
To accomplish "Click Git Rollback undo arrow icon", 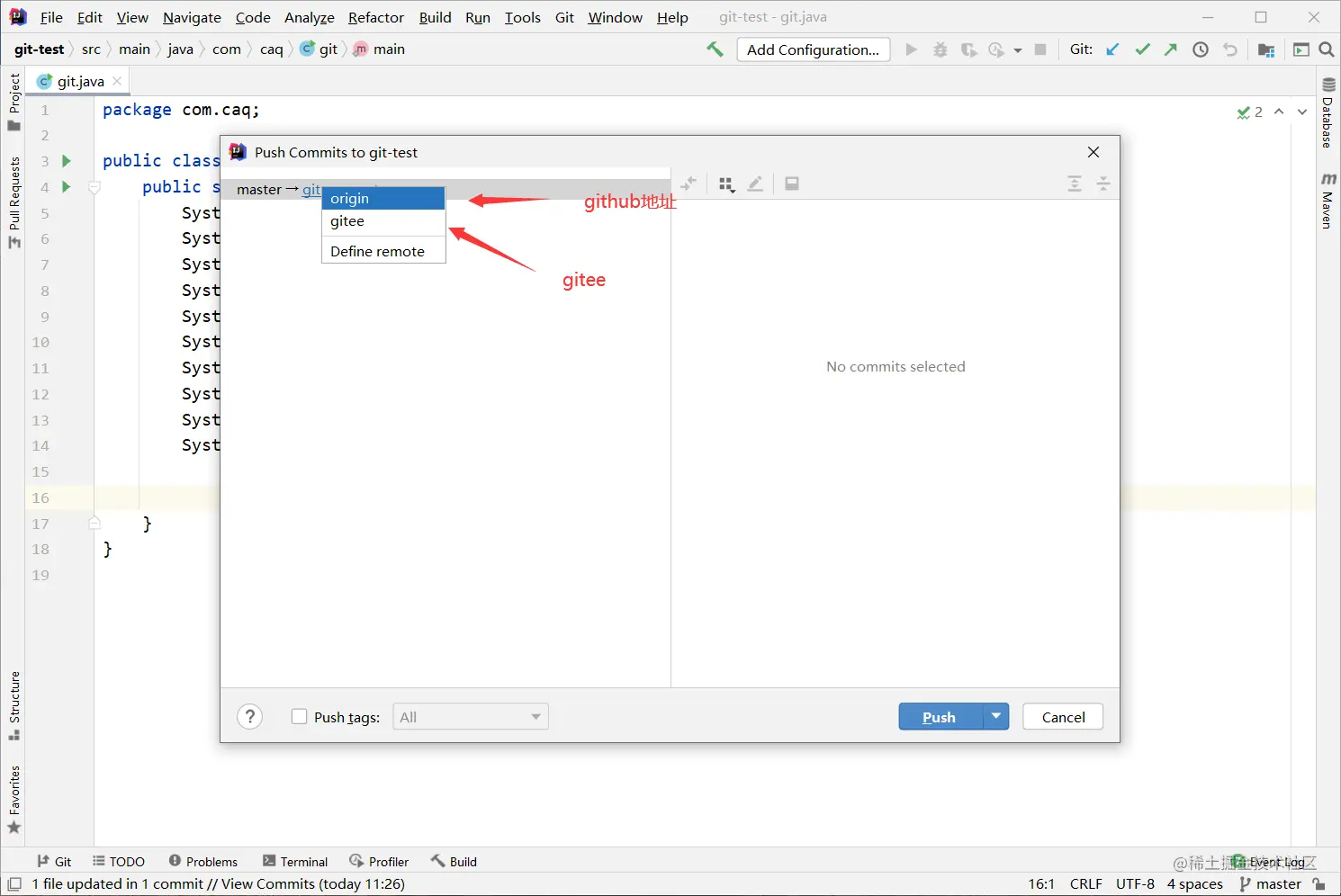I will pos(1230,49).
